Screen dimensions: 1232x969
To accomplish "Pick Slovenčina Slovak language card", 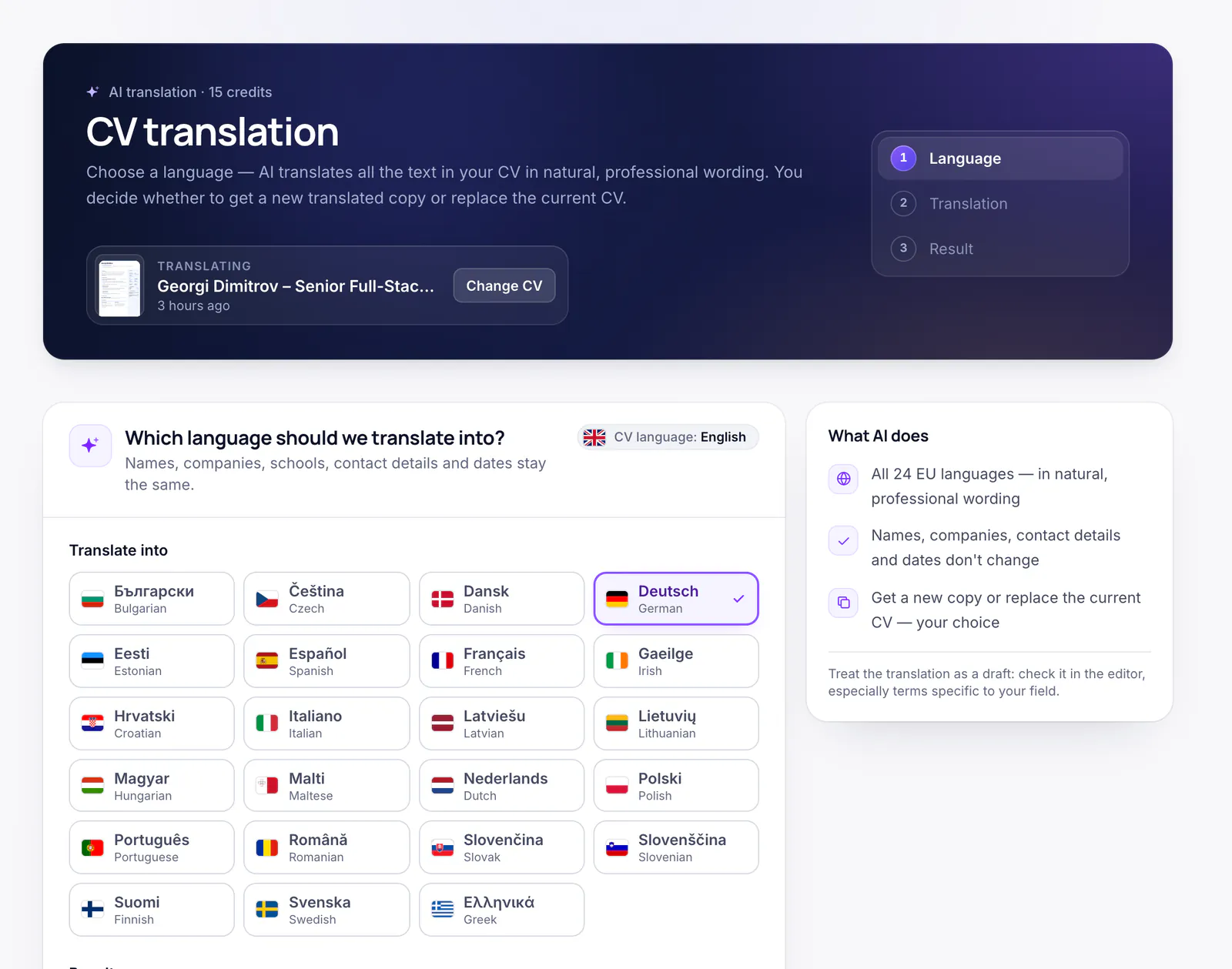I will tap(501, 847).
